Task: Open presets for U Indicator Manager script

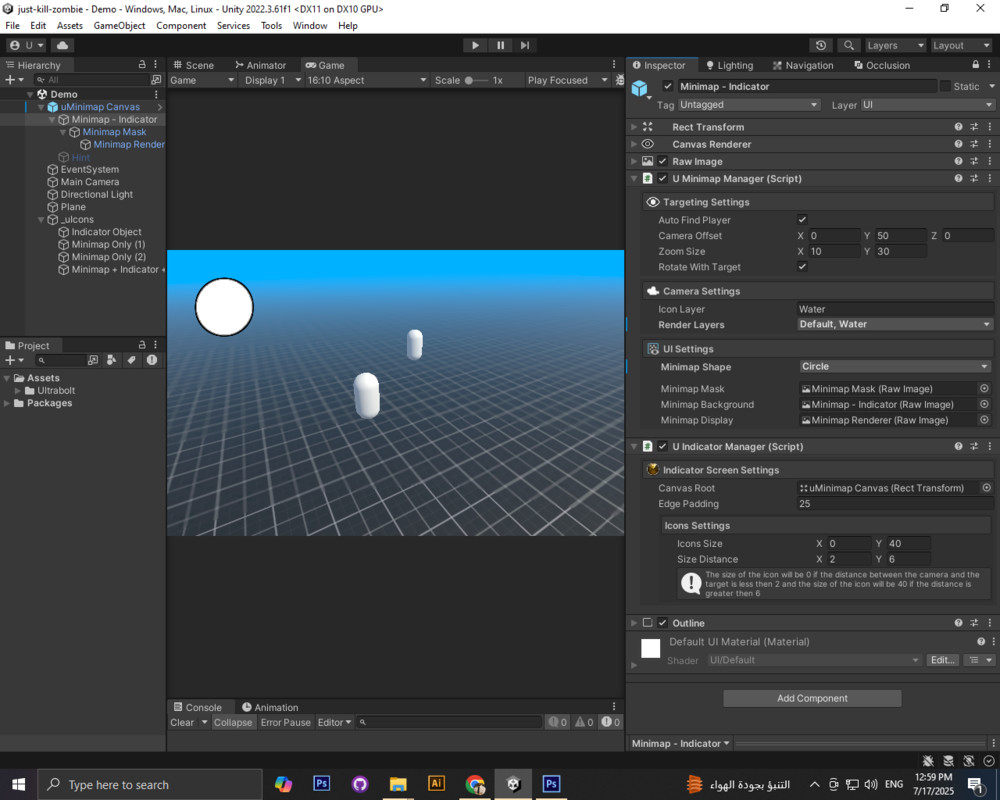Action: pyautogui.click(x=974, y=447)
